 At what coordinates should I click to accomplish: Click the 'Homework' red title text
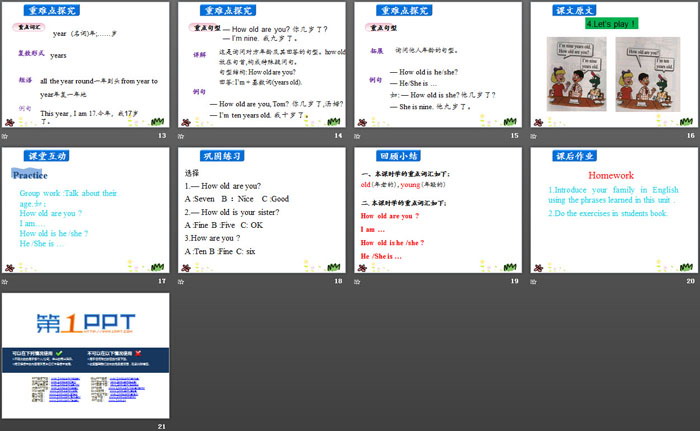(611, 175)
